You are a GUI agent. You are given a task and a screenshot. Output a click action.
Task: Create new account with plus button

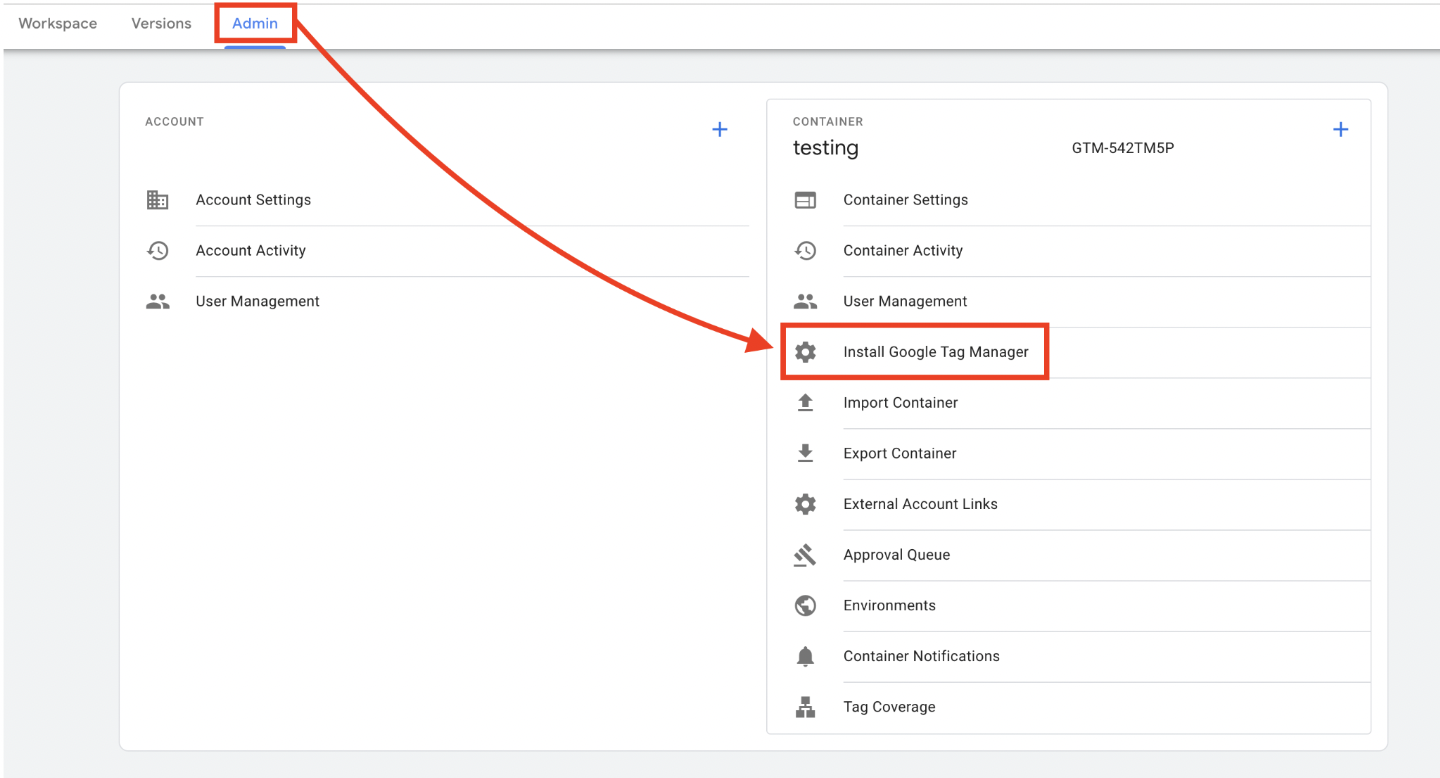coord(719,130)
